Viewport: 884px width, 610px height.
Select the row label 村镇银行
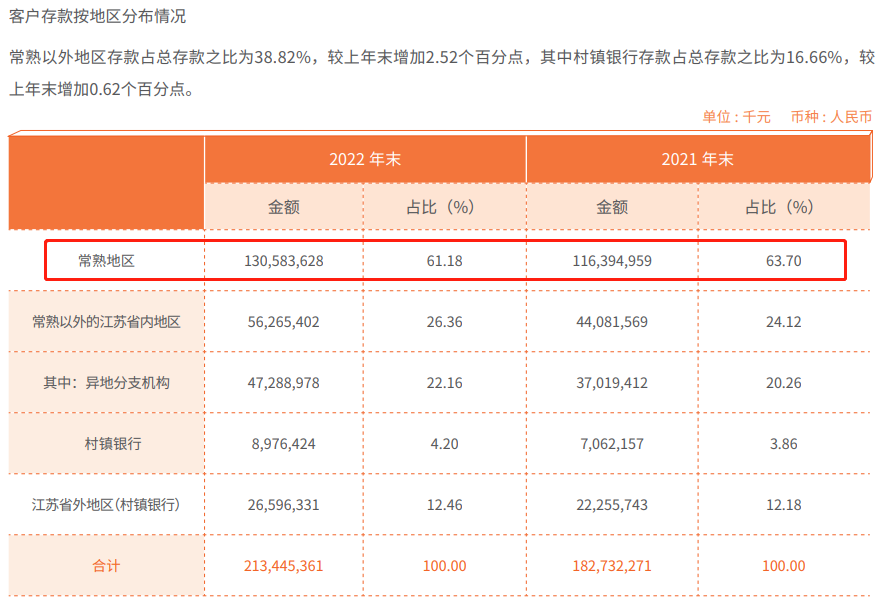tap(113, 443)
